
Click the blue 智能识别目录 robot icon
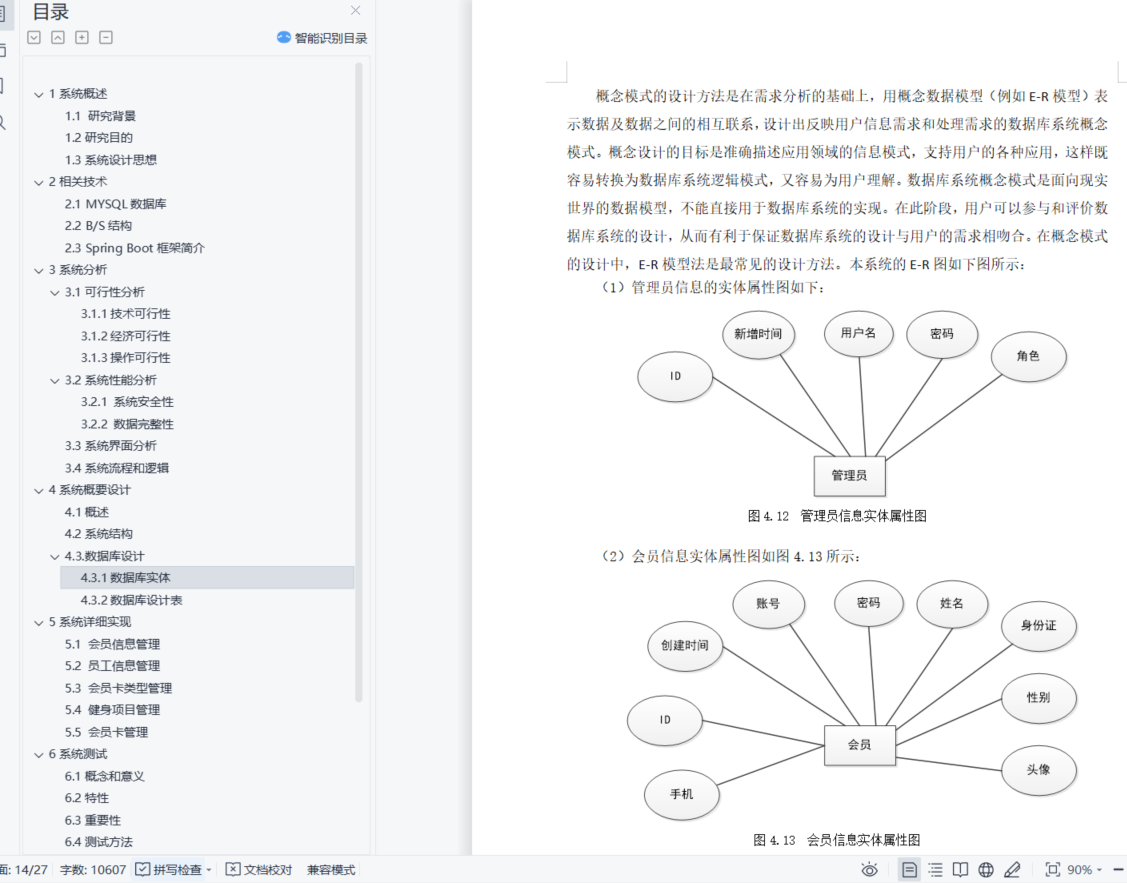click(x=284, y=37)
